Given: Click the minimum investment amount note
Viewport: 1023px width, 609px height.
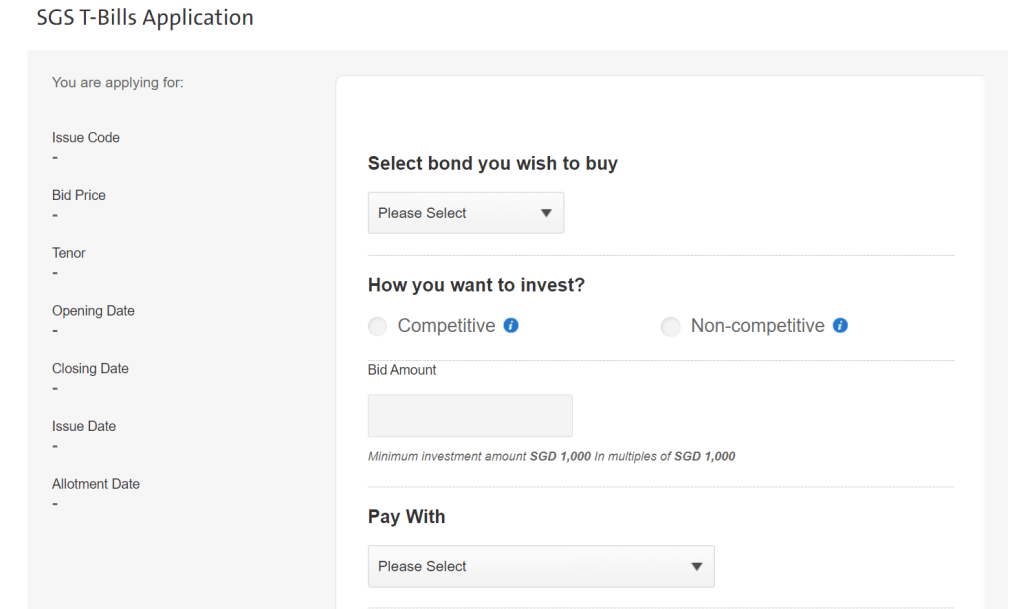Looking at the screenshot, I should (x=551, y=456).
